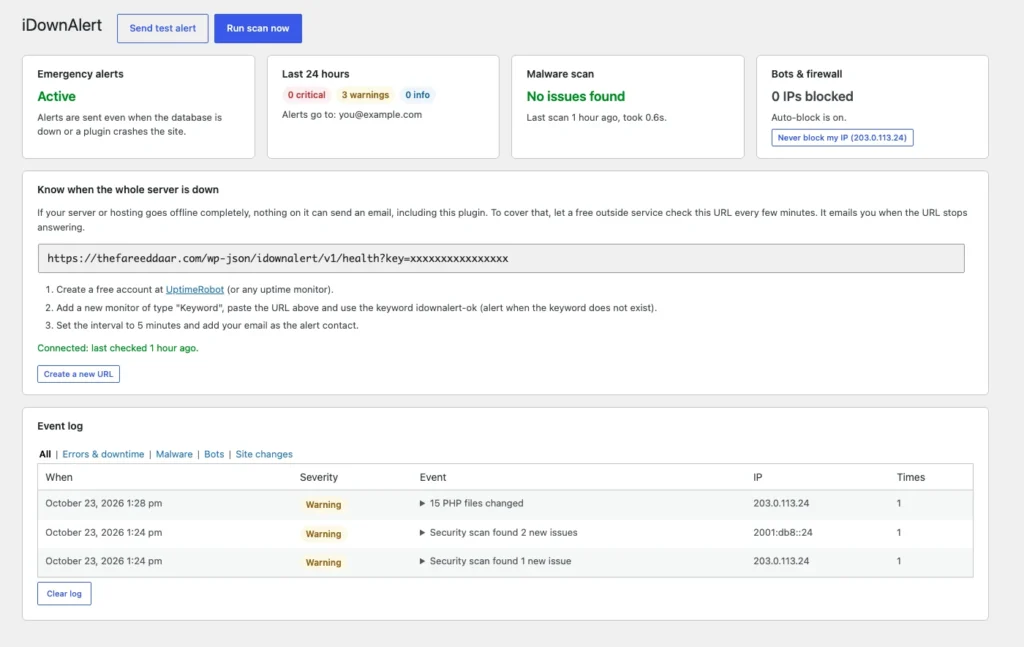Screen dimensions: 1024x647
Task: Click the Times column header
Action: pyautogui.click(x=910, y=477)
